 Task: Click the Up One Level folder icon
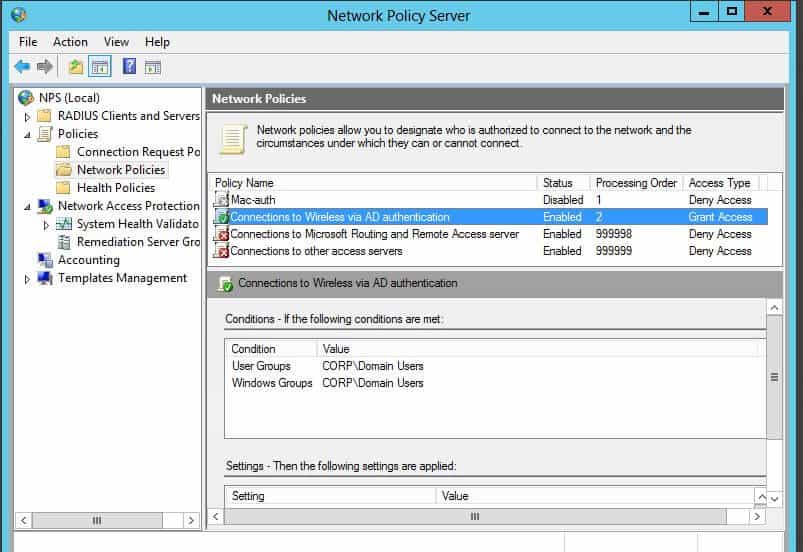coord(76,67)
